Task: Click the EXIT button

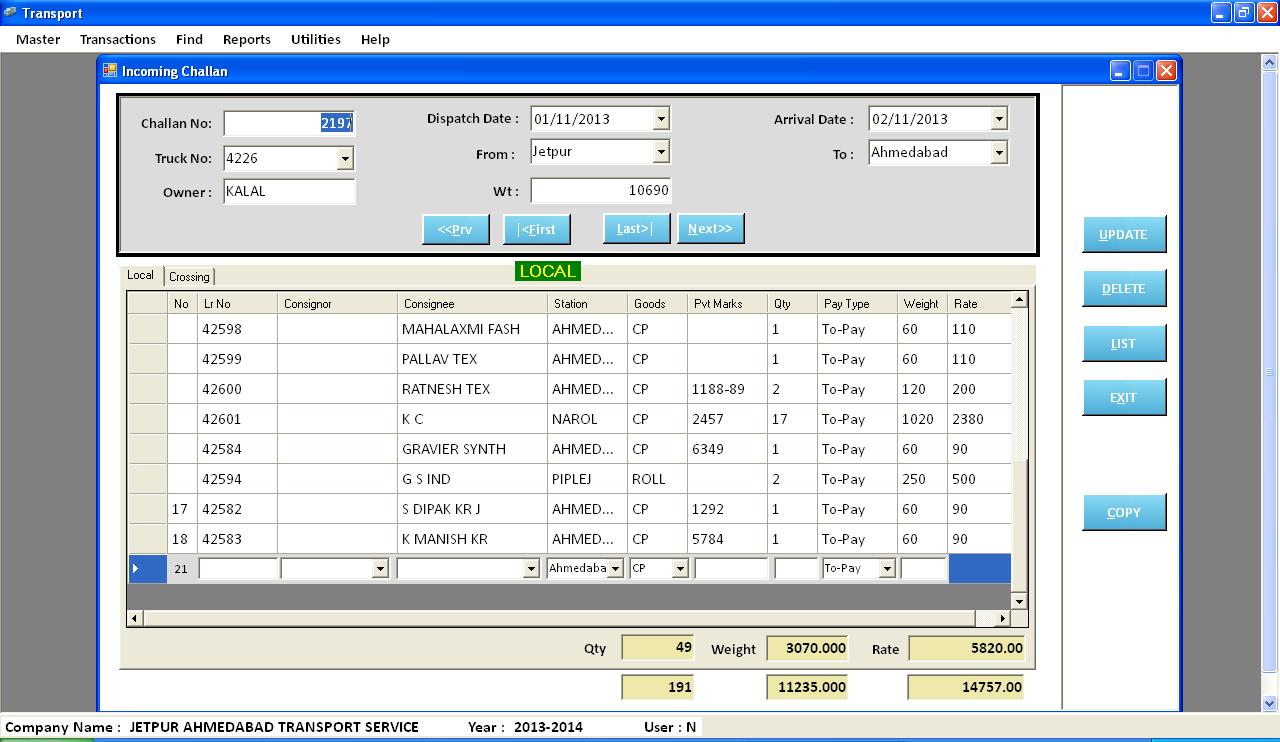Action: 1124,397
